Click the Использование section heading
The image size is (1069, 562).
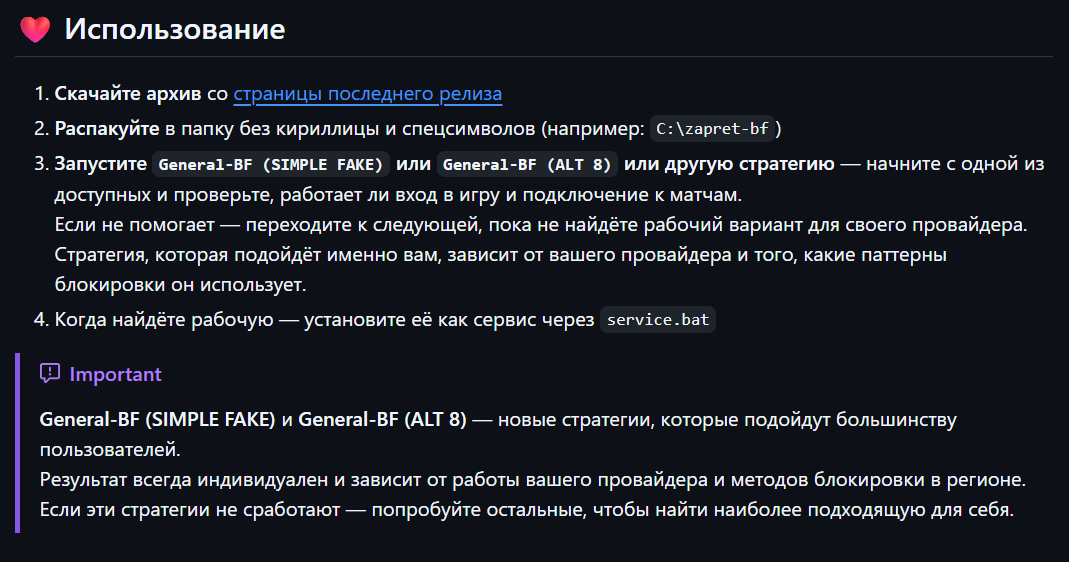175,29
